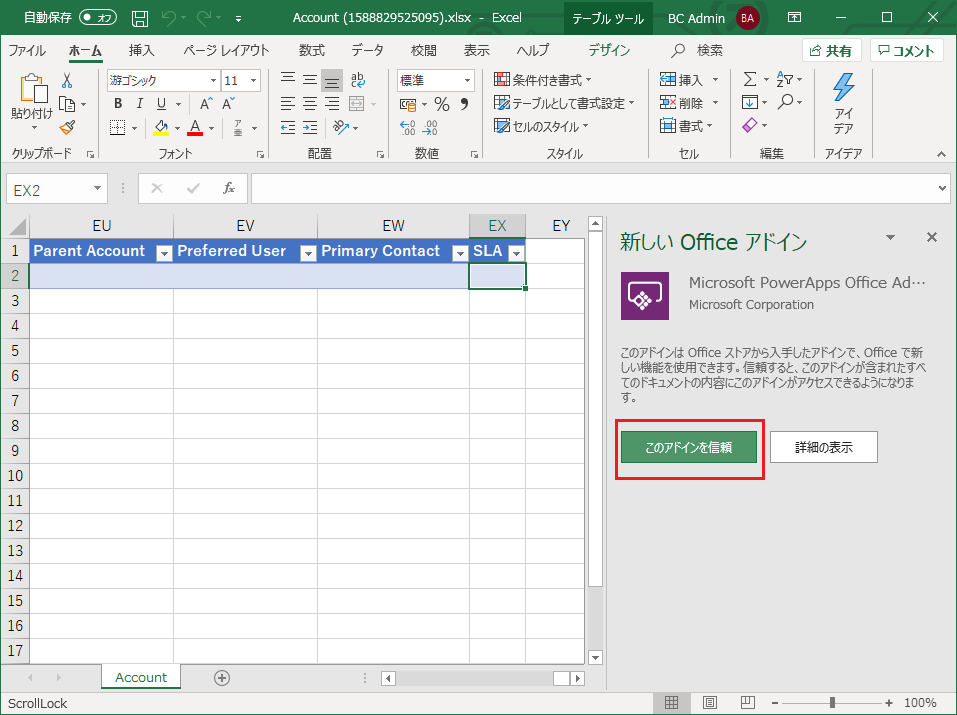Viewport: 957px width, 715px height.
Task: Open セルのスタイル cell styles menu
Action: (541, 126)
